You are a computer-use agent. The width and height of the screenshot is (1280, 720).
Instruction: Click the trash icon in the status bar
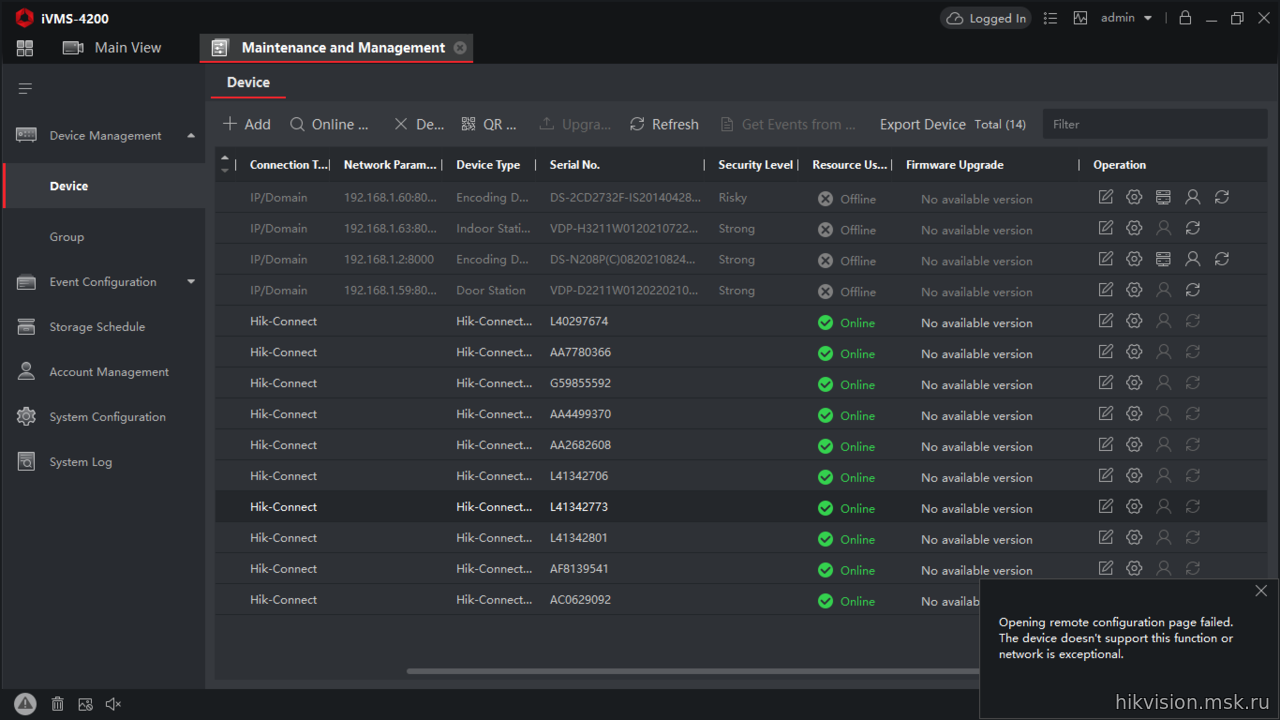point(58,704)
